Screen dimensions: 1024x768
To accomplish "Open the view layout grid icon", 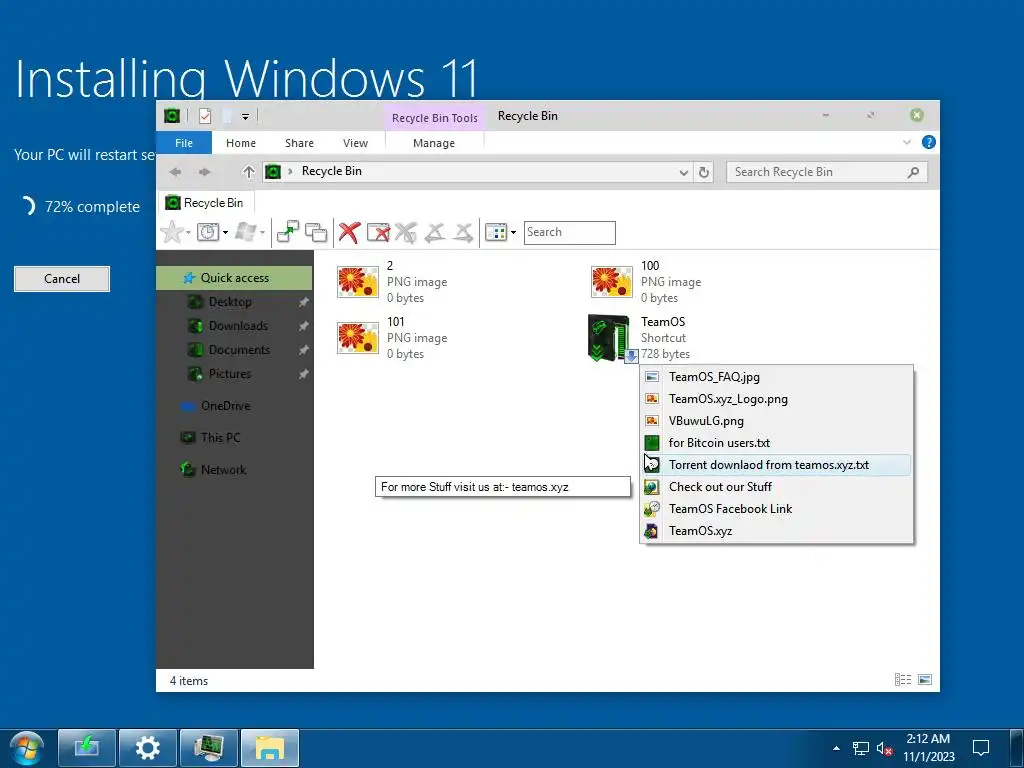I will 496,232.
